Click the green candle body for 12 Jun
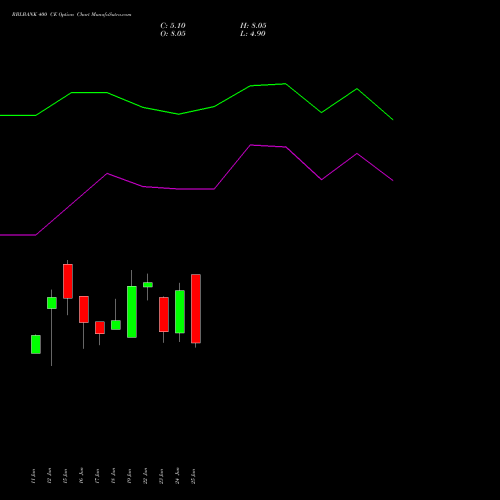 52,303
